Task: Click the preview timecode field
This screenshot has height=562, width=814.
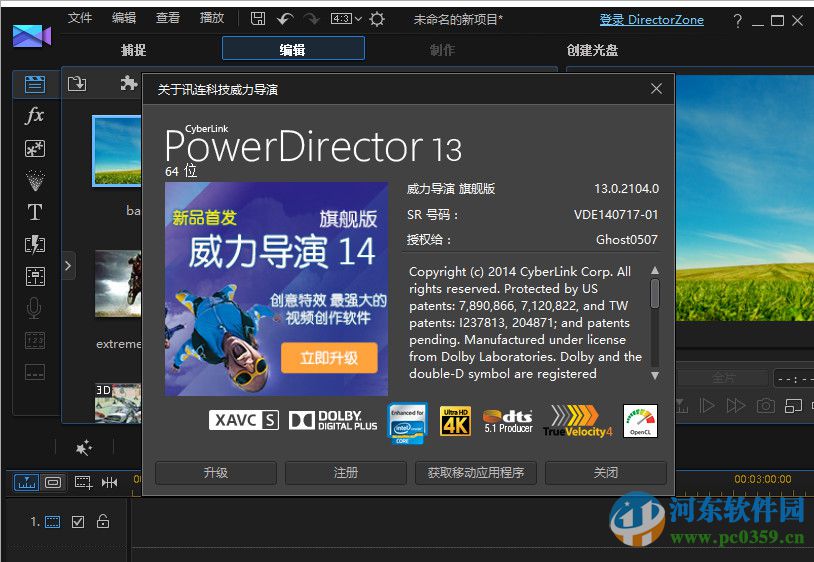Action: click(793, 379)
